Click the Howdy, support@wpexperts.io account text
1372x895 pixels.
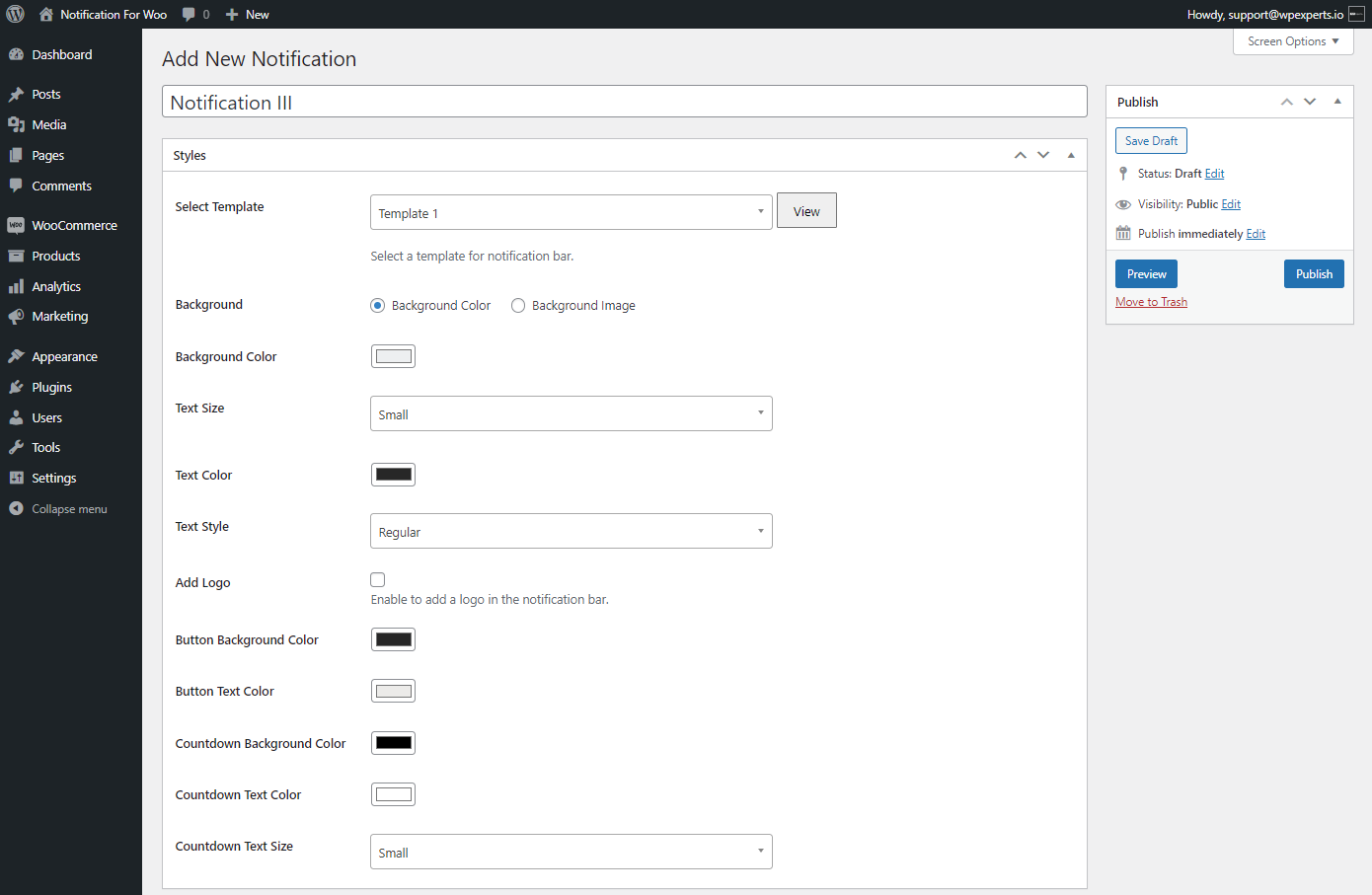pyautogui.click(x=1264, y=14)
